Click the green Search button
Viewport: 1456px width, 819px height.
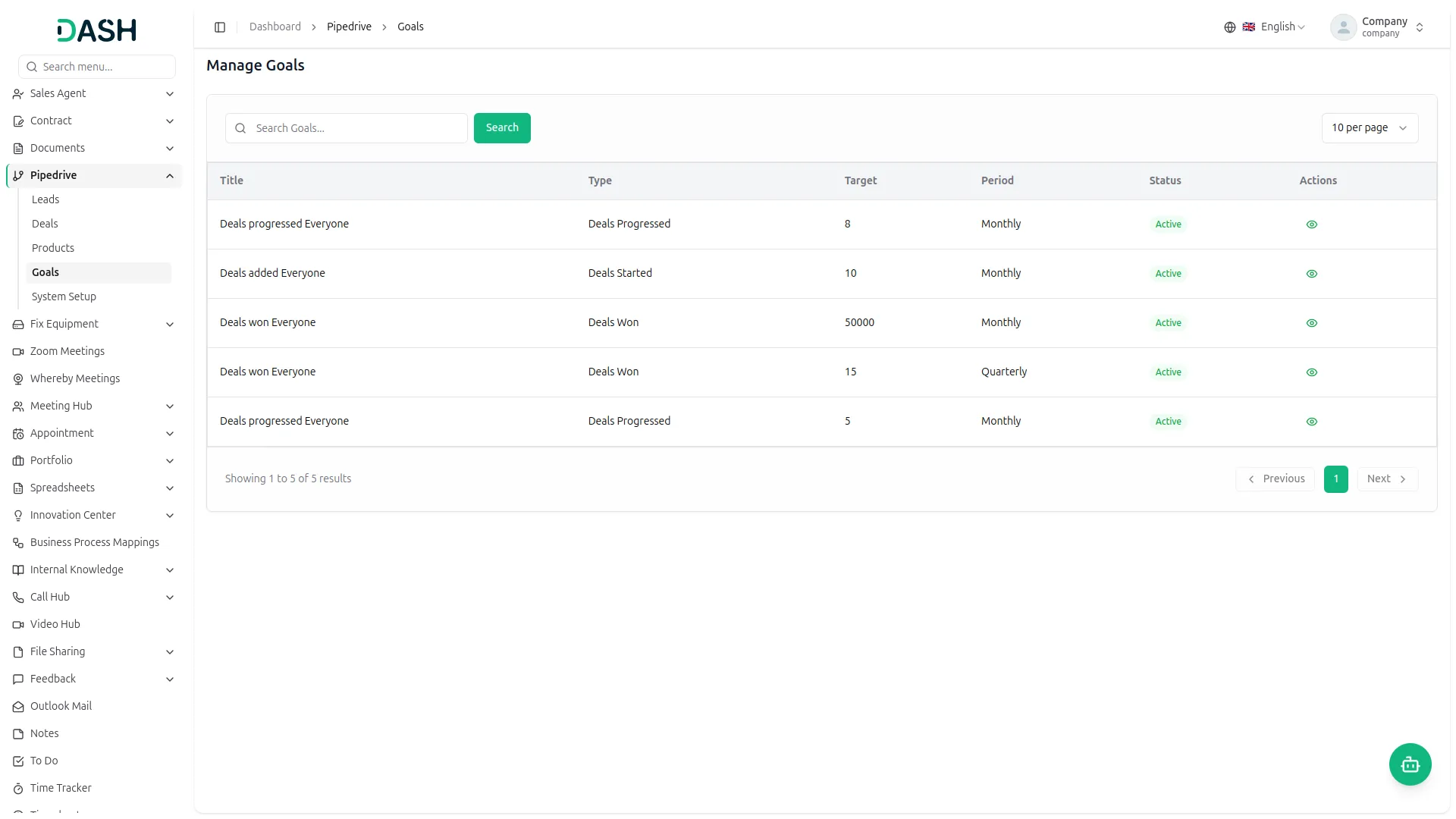(x=502, y=128)
